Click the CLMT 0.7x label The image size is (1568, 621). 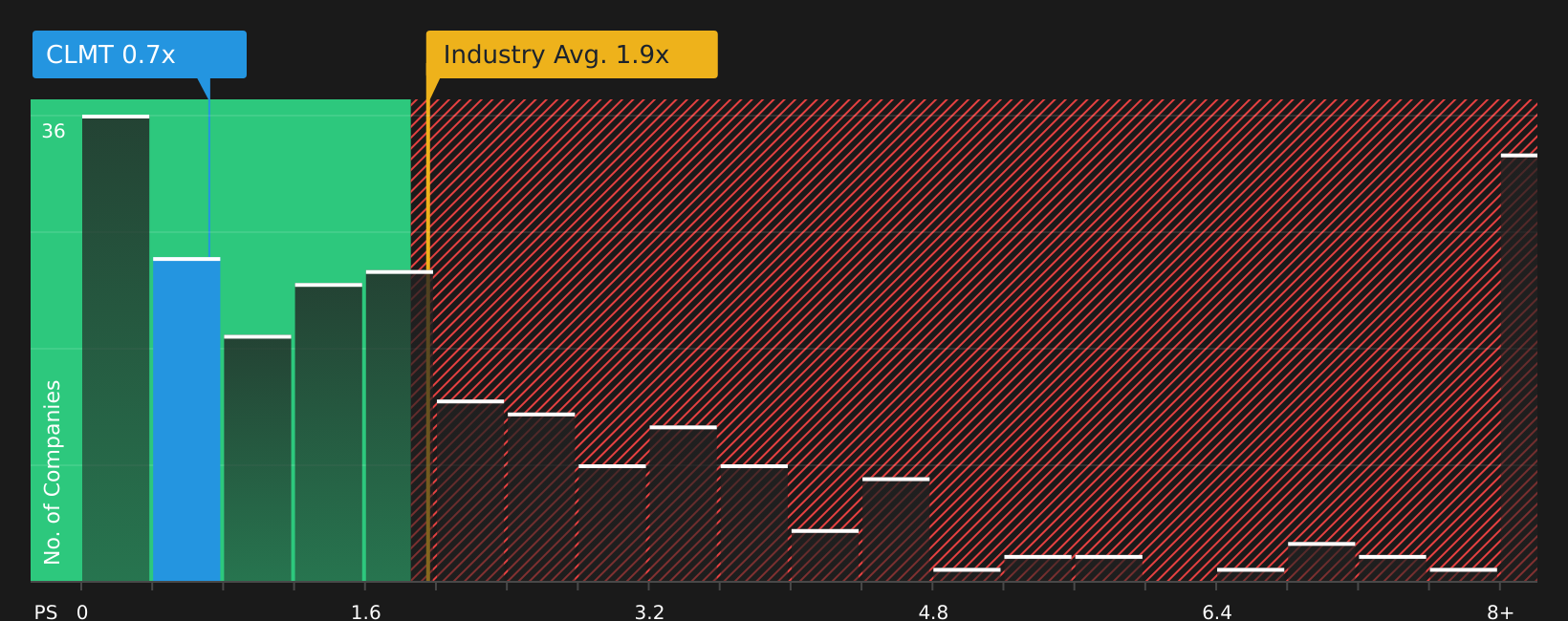(x=140, y=54)
